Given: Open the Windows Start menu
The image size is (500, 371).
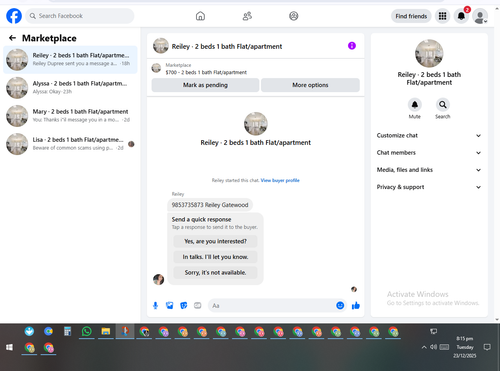Looking at the screenshot, I should (9, 347).
